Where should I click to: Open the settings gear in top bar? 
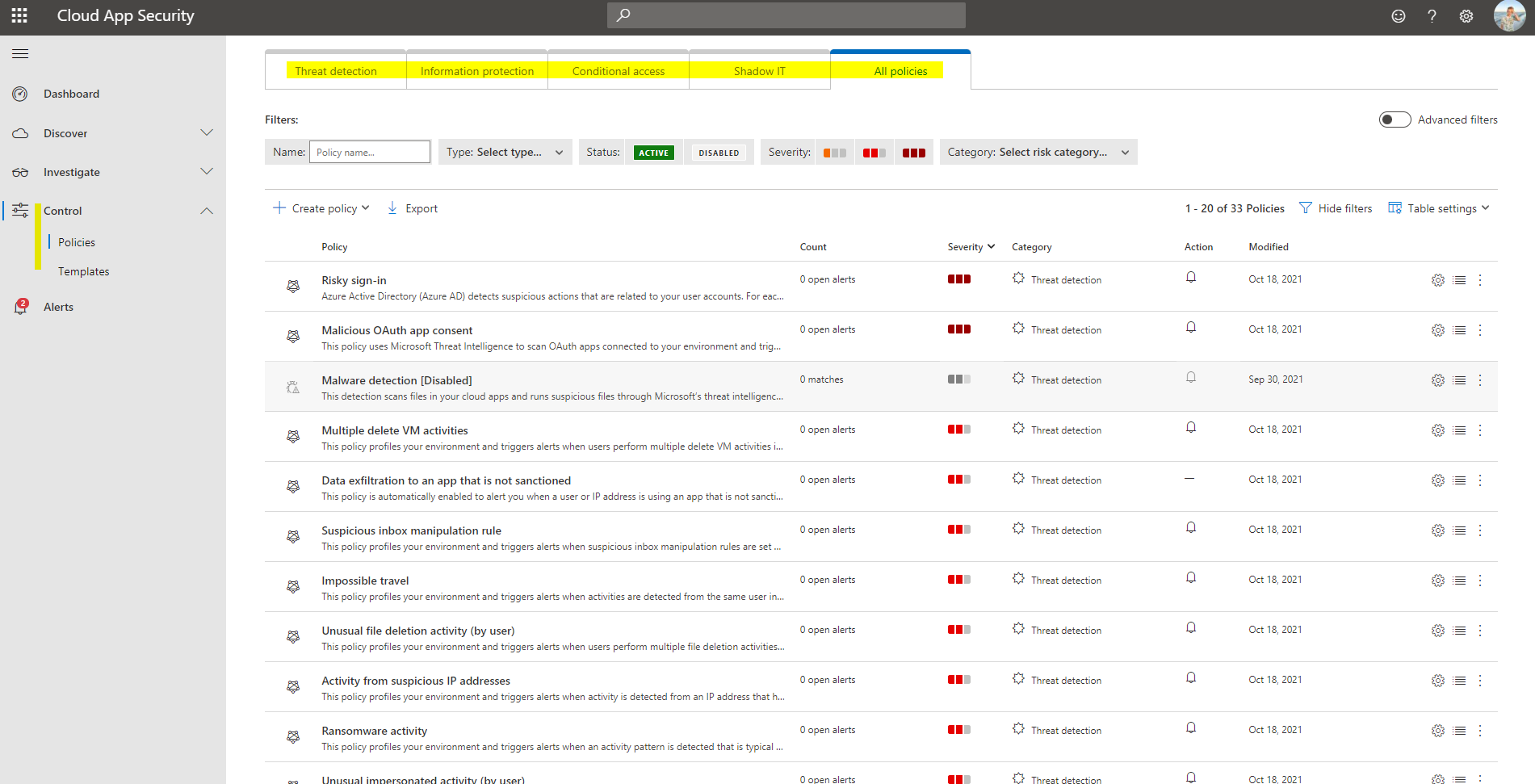coord(1466,16)
